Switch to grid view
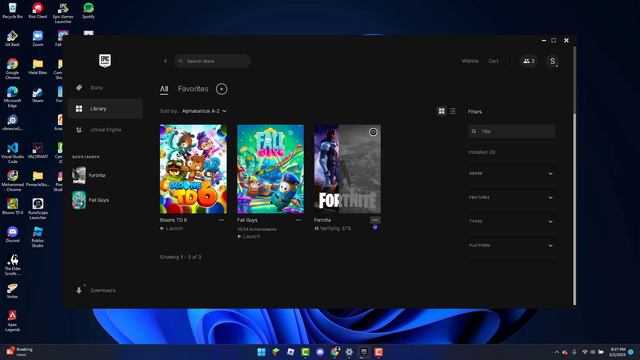Viewport: 640px width, 360px height. 442,111
